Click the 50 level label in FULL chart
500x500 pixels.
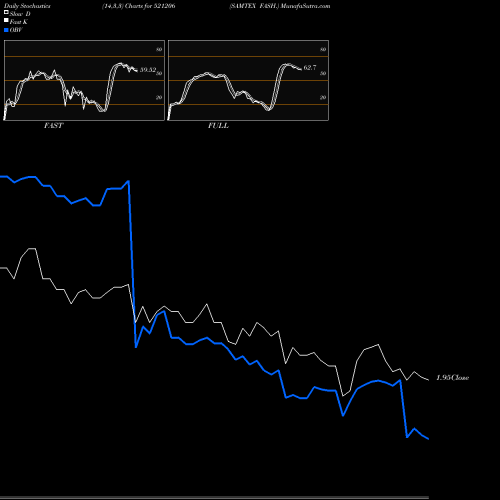tap(323, 73)
